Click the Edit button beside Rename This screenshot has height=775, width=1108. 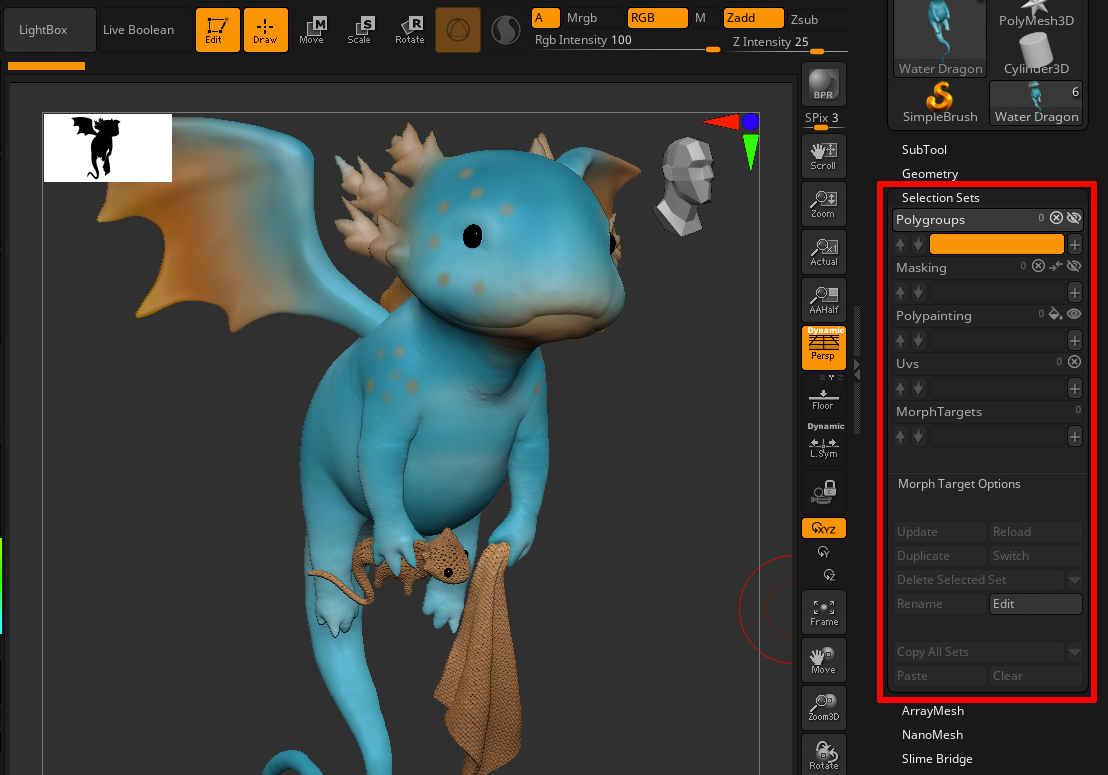click(1035, 604)
